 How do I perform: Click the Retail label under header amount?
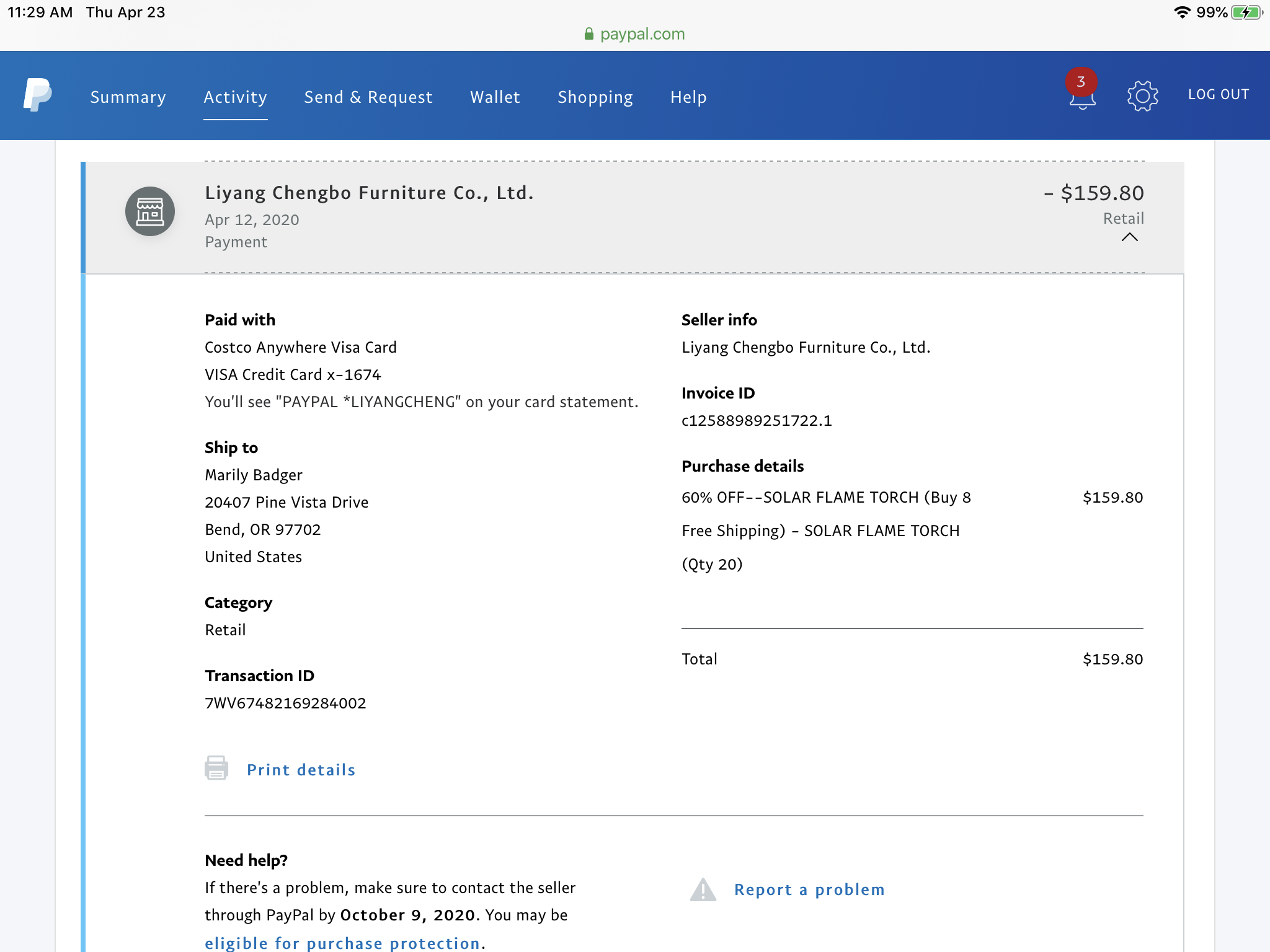pyautogui.click(x=1123, y=218)
